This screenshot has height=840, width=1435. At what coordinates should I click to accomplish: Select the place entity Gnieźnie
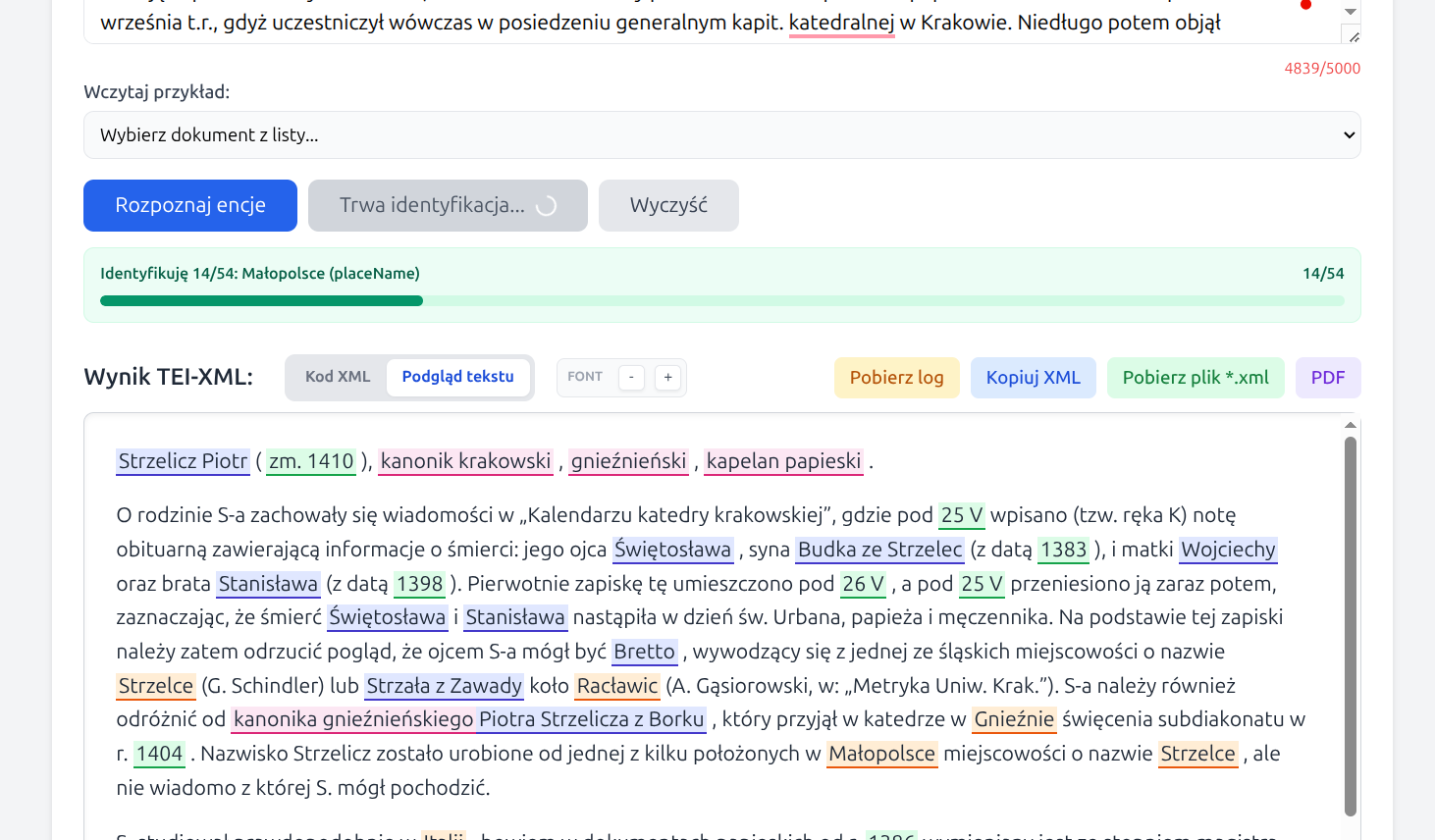click(x=1014, y=719)
